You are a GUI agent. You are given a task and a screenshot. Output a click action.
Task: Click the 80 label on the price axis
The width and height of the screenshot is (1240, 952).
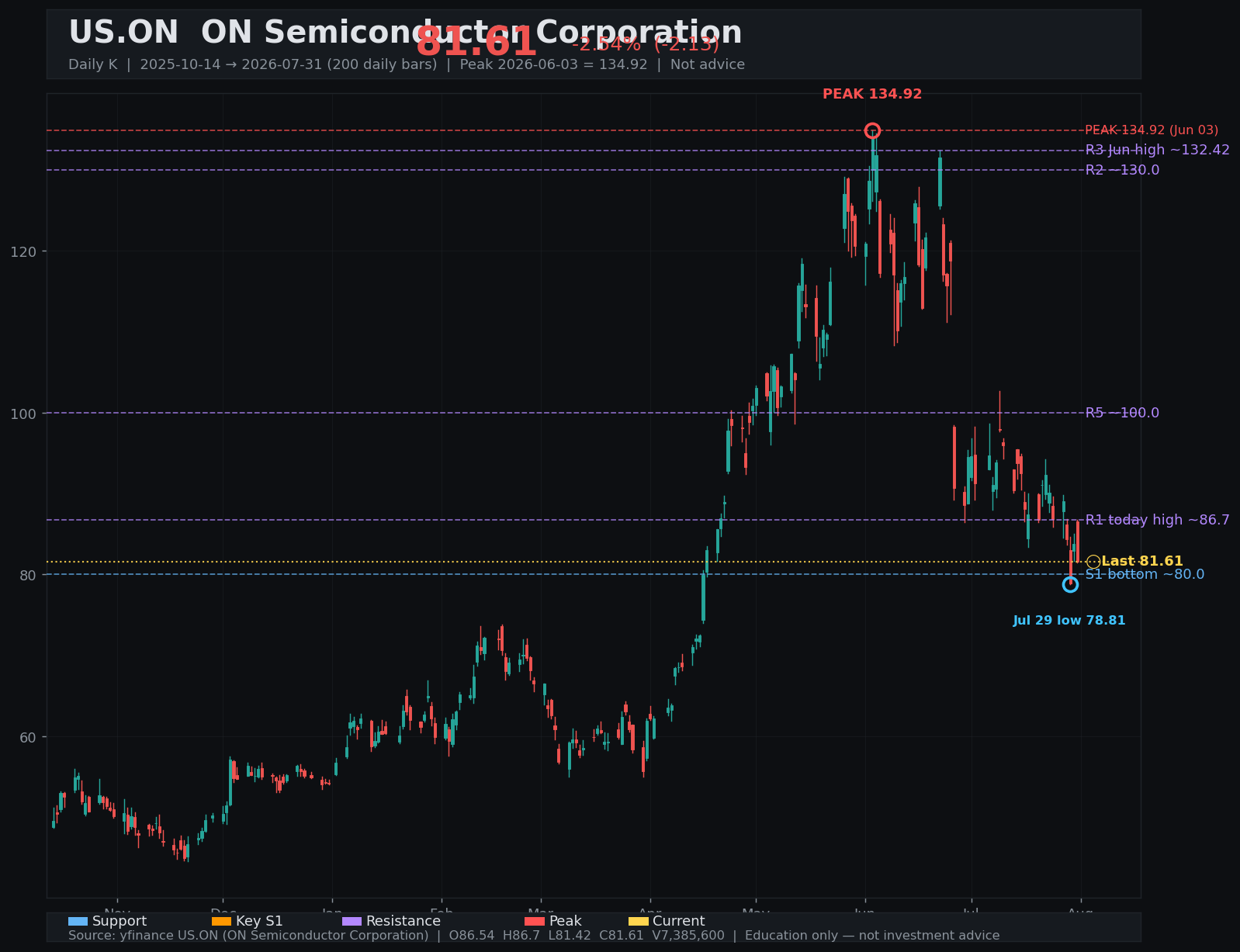click(29, 575)
